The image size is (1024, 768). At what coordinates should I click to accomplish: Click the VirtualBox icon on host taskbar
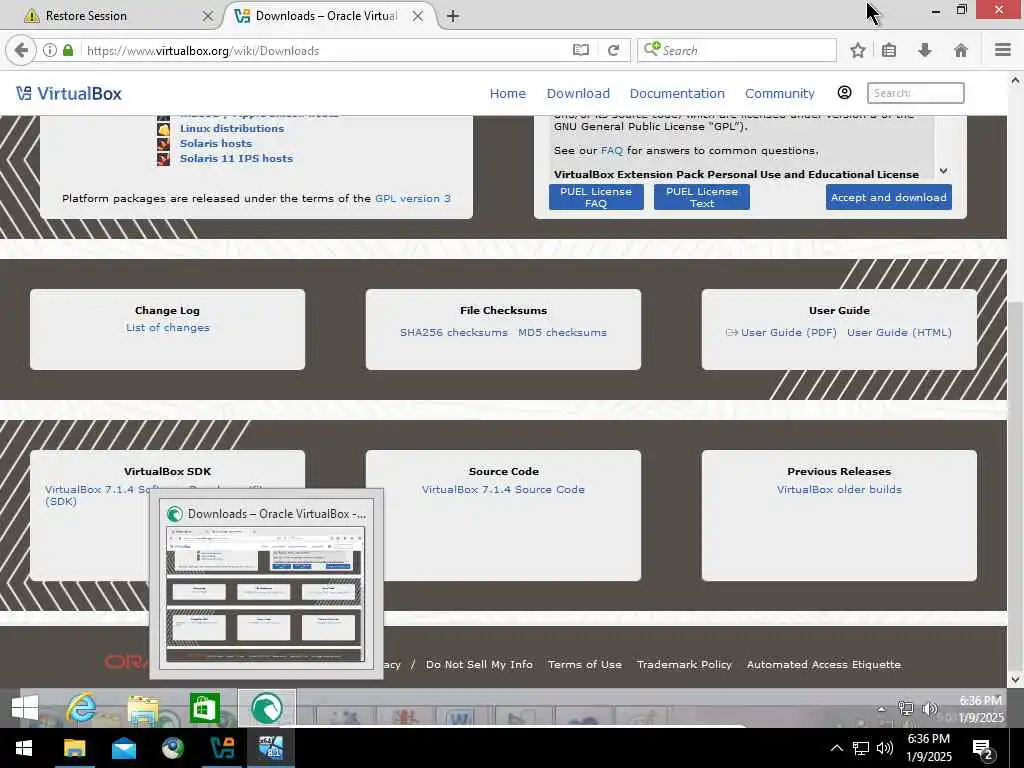(222, 748)
